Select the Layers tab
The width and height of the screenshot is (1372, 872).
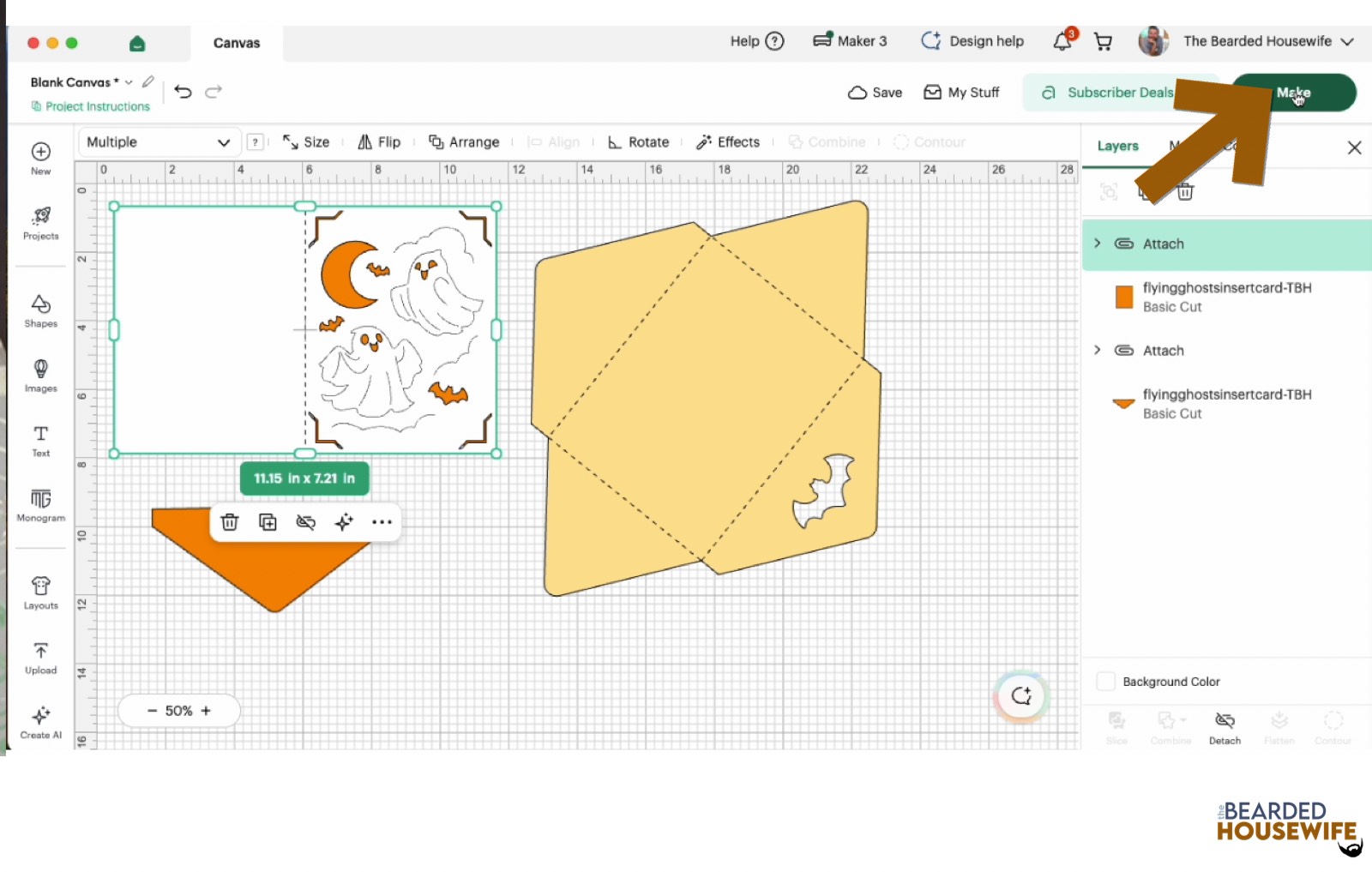1118,146
